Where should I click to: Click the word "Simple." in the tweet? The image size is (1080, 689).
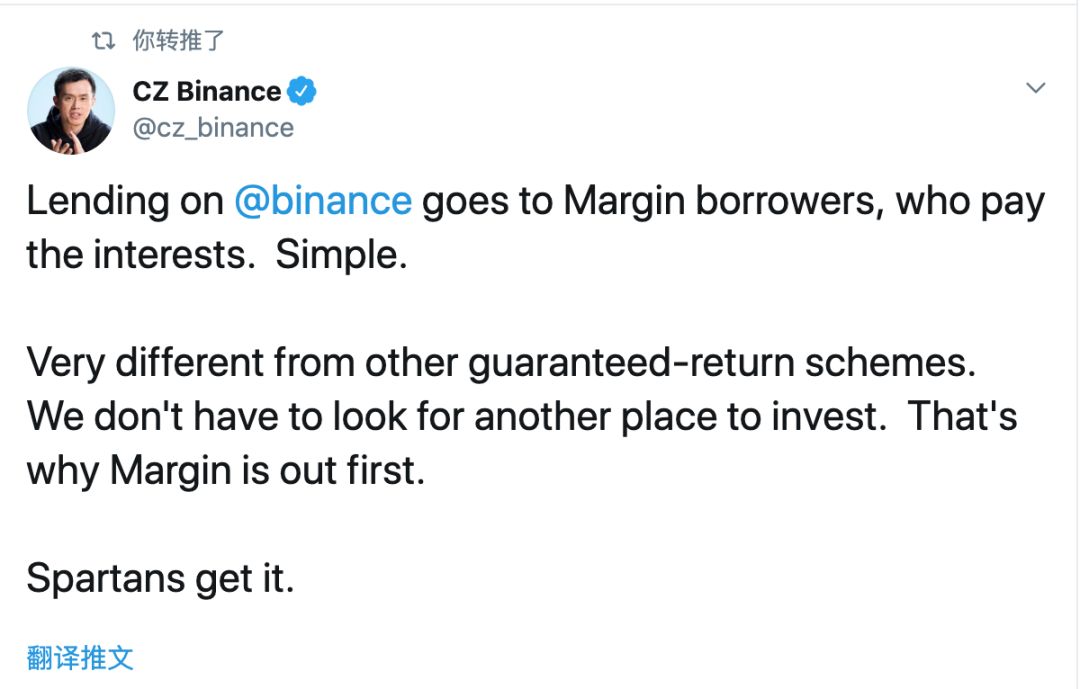click(x=342, y=256)
